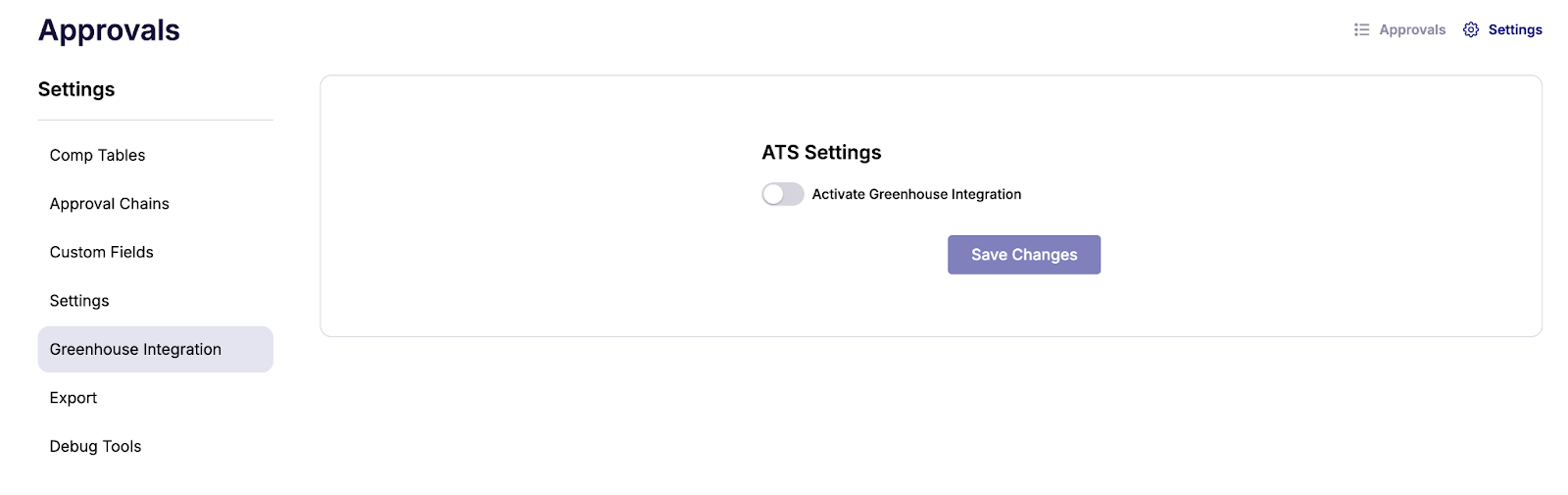Image resolution: width=1568 pixels, height=495 pixels.
Task: Click the round knob of the Greenhouse switch
Action: coord(774,194)
